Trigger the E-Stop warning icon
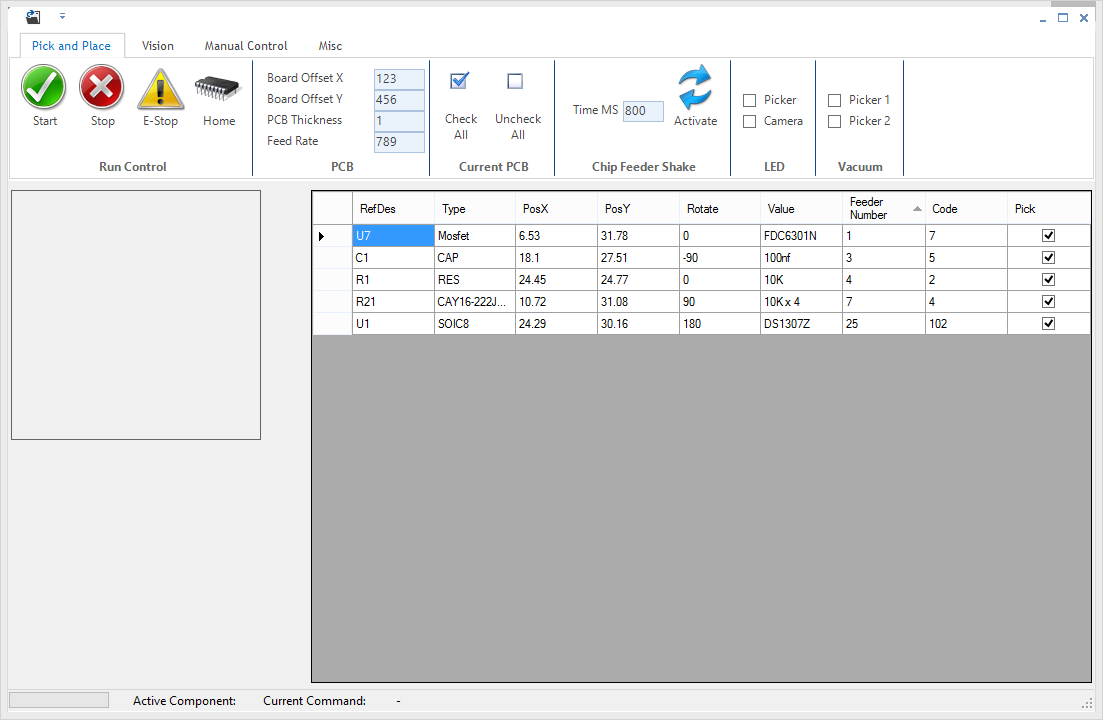This screenshot has height=720, width=1103. pyautogui.click(x=160, y=88)
